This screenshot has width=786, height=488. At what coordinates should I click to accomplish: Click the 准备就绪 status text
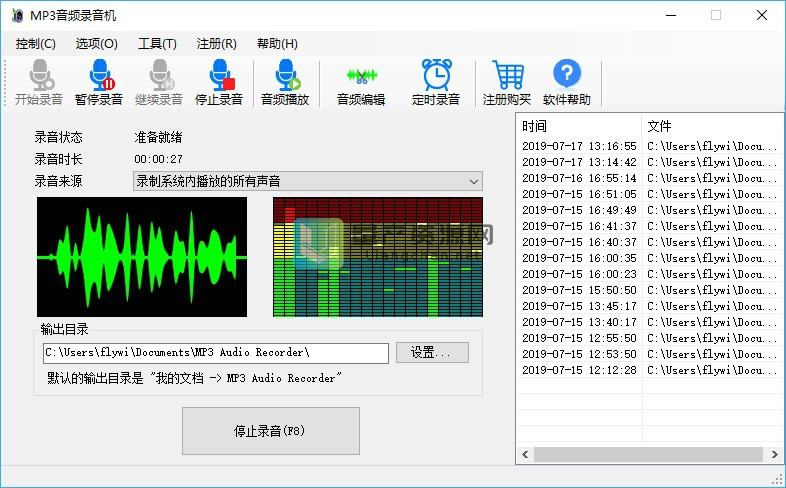tap(158, 137)
